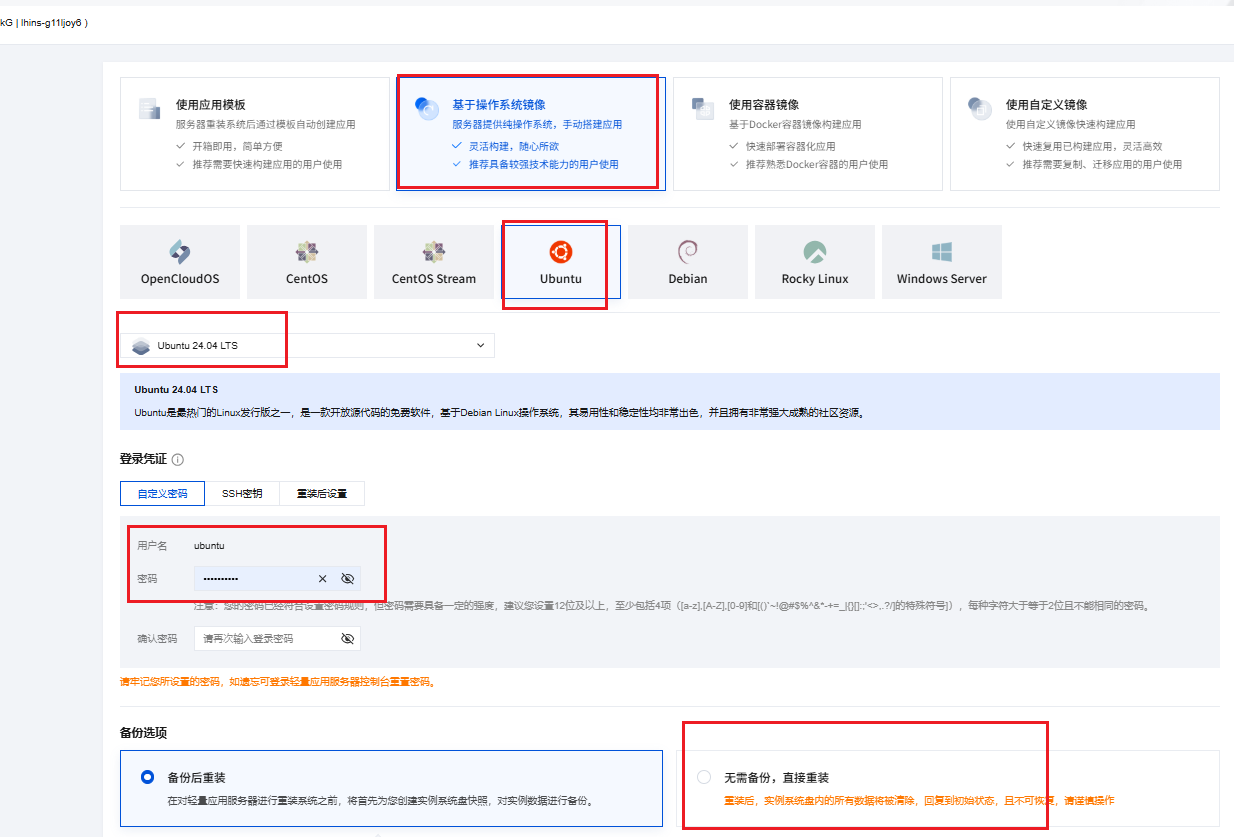The width and height of the screenshot is (1234, 837).
Task: Select the 使用应用模板 card
Action: [x=254, y=134]
